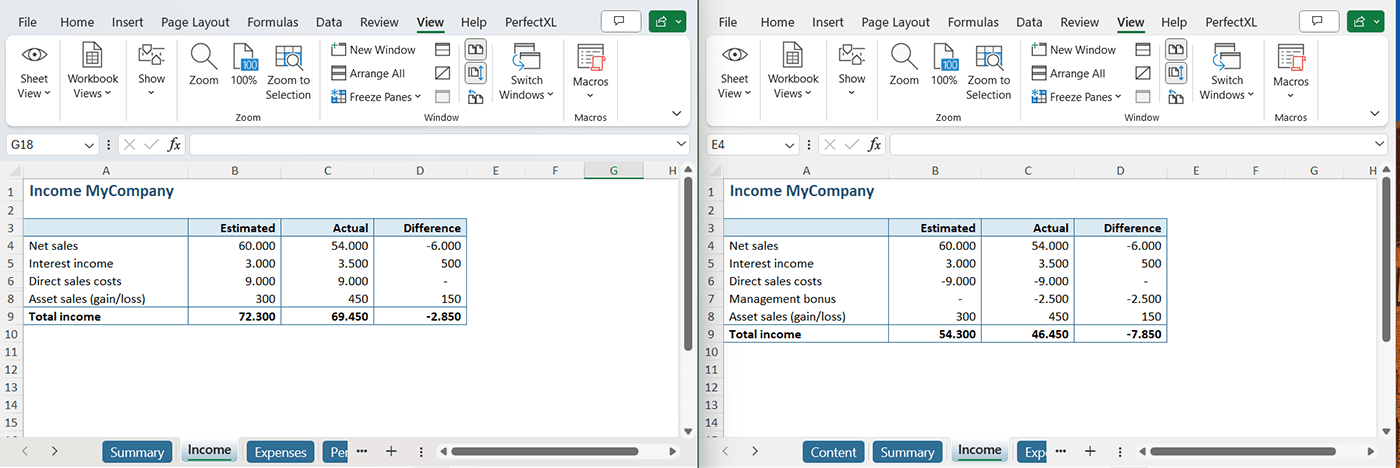Click Split icon in right window

[x=1143, y=49]
